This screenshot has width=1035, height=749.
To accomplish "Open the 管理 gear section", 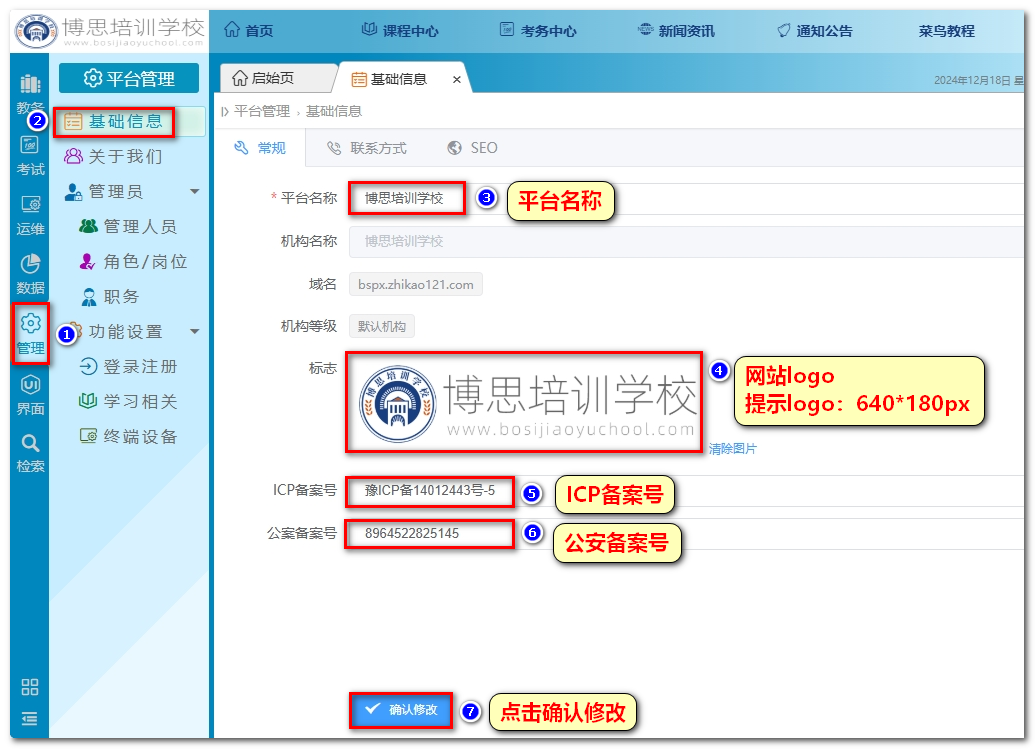I will tap(30, 334).
